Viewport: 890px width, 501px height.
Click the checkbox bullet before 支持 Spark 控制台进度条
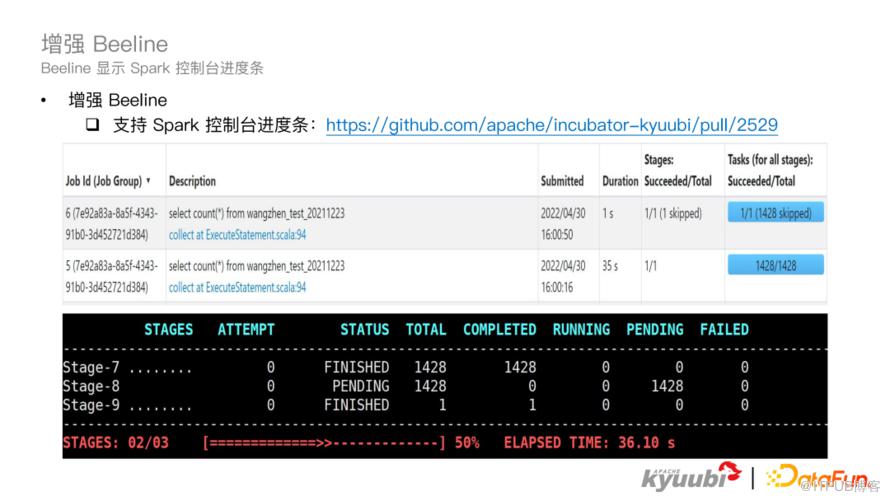point(93,124)
